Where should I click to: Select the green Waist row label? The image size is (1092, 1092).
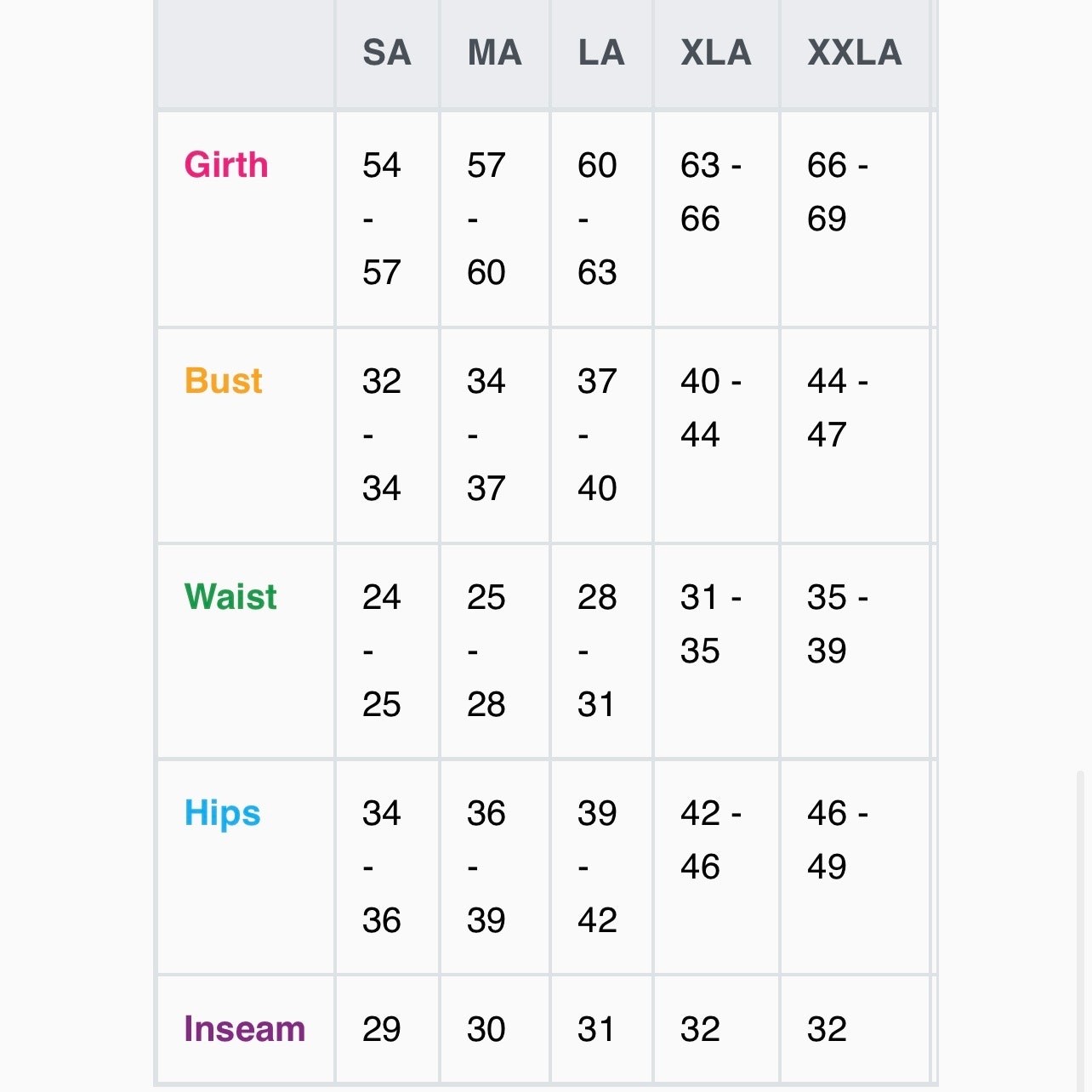[x=230, y=597]
